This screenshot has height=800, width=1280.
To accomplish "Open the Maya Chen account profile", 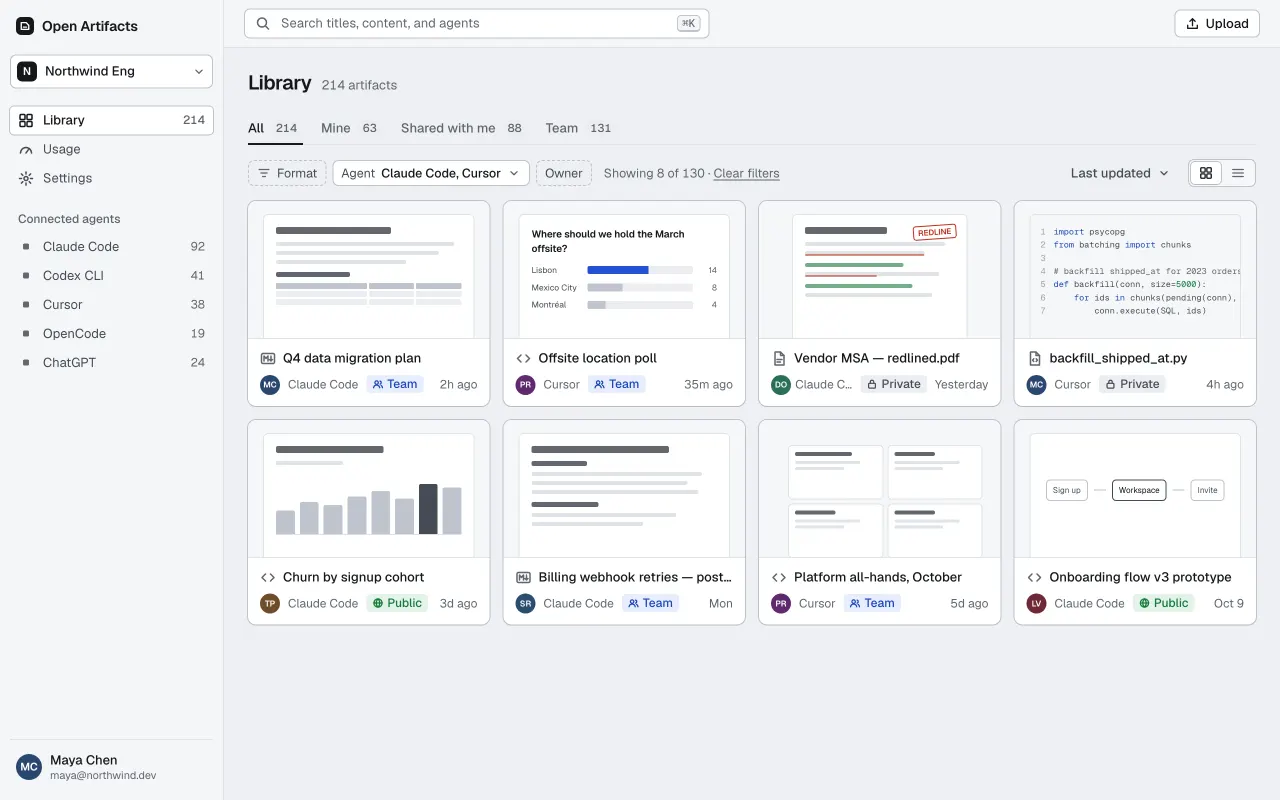I will coord(111,767).
